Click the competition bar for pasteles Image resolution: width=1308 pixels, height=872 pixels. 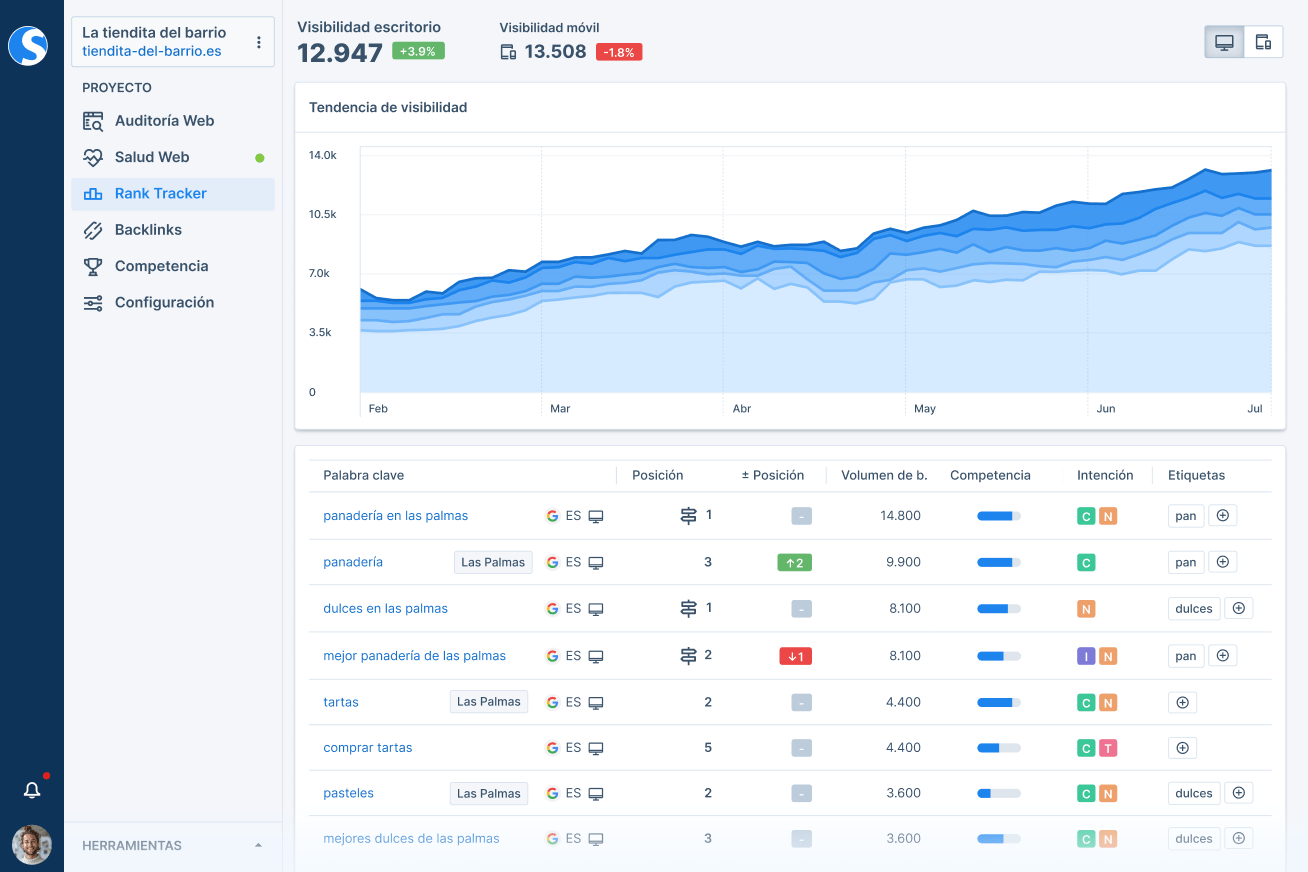(x=998, y=793)
